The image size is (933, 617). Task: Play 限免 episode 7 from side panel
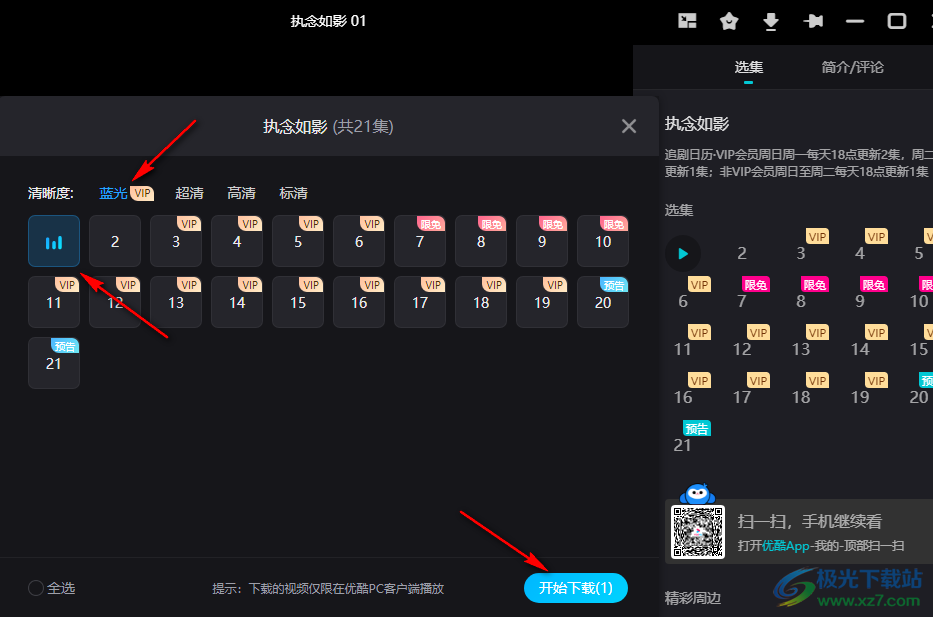(x=742, y=301)
